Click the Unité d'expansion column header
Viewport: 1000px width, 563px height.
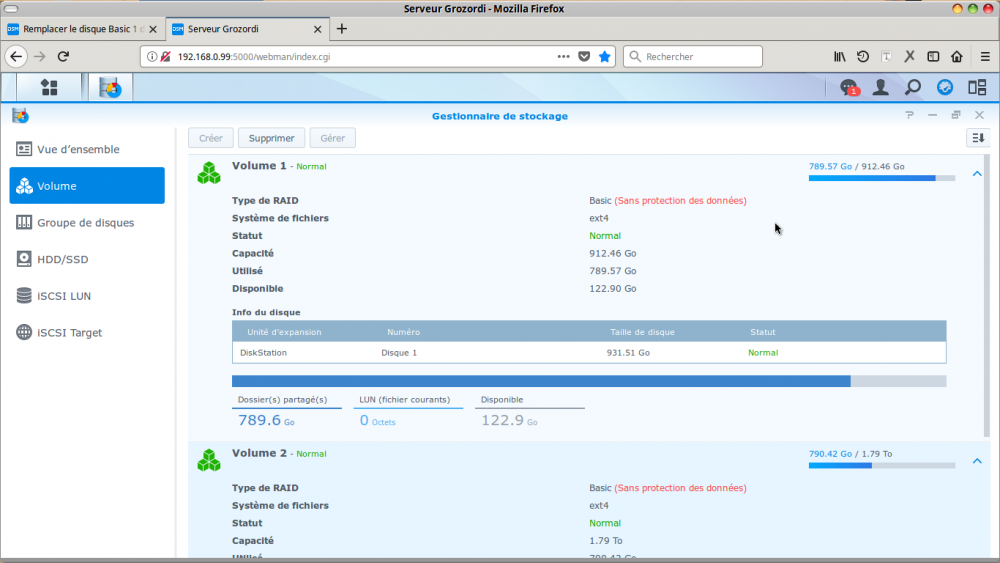284,332
